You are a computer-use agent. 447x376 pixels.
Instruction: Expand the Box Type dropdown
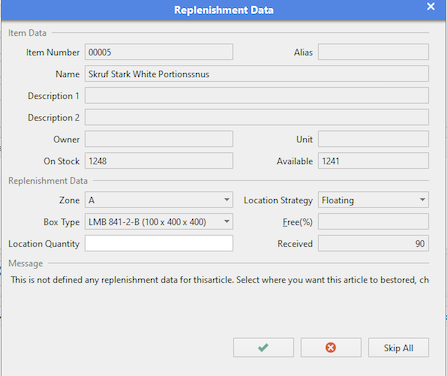pyautogui.click(x=227, y=222)
